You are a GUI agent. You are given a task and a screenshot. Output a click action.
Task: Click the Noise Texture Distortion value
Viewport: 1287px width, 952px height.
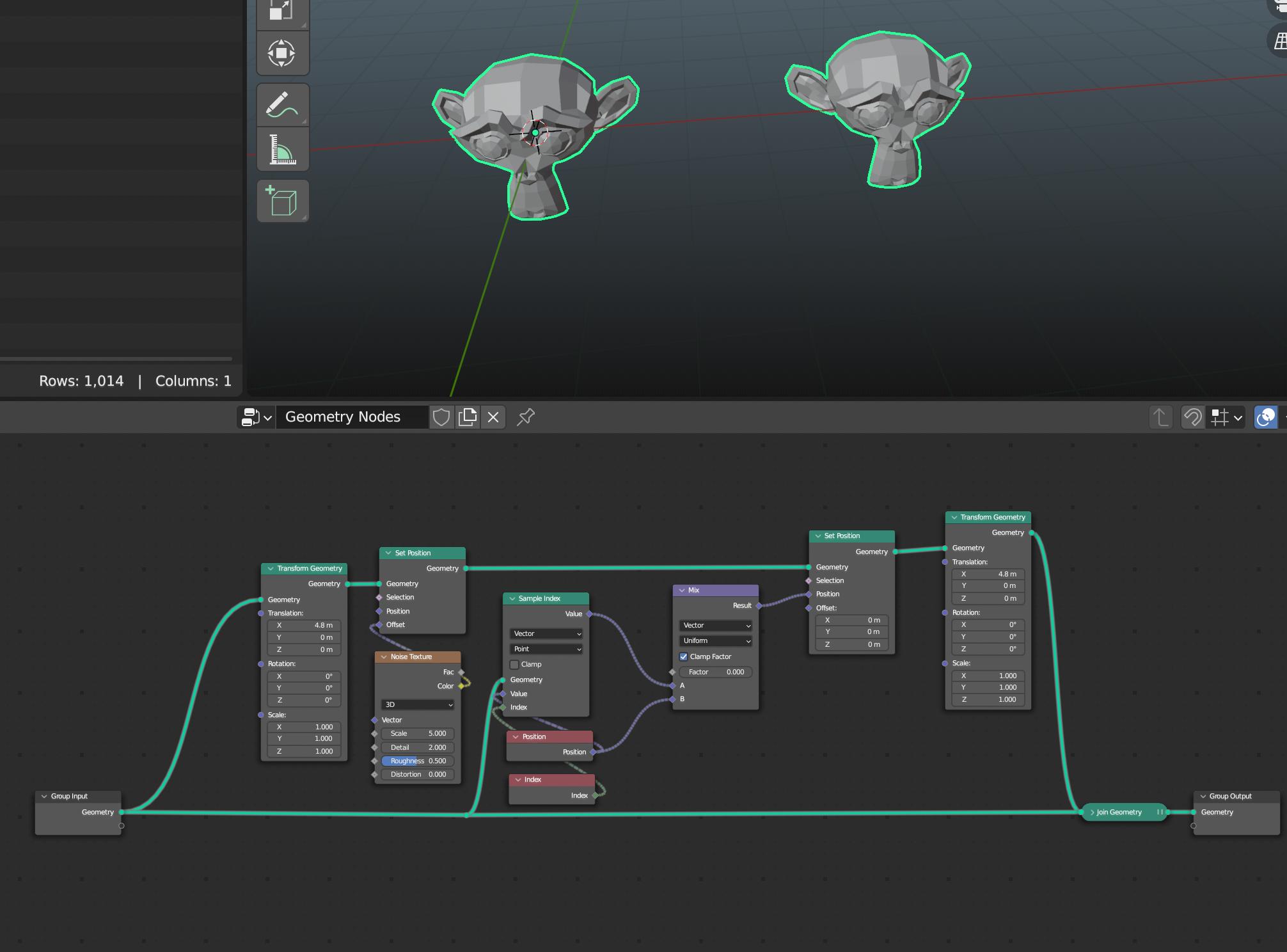coord(418,774)
